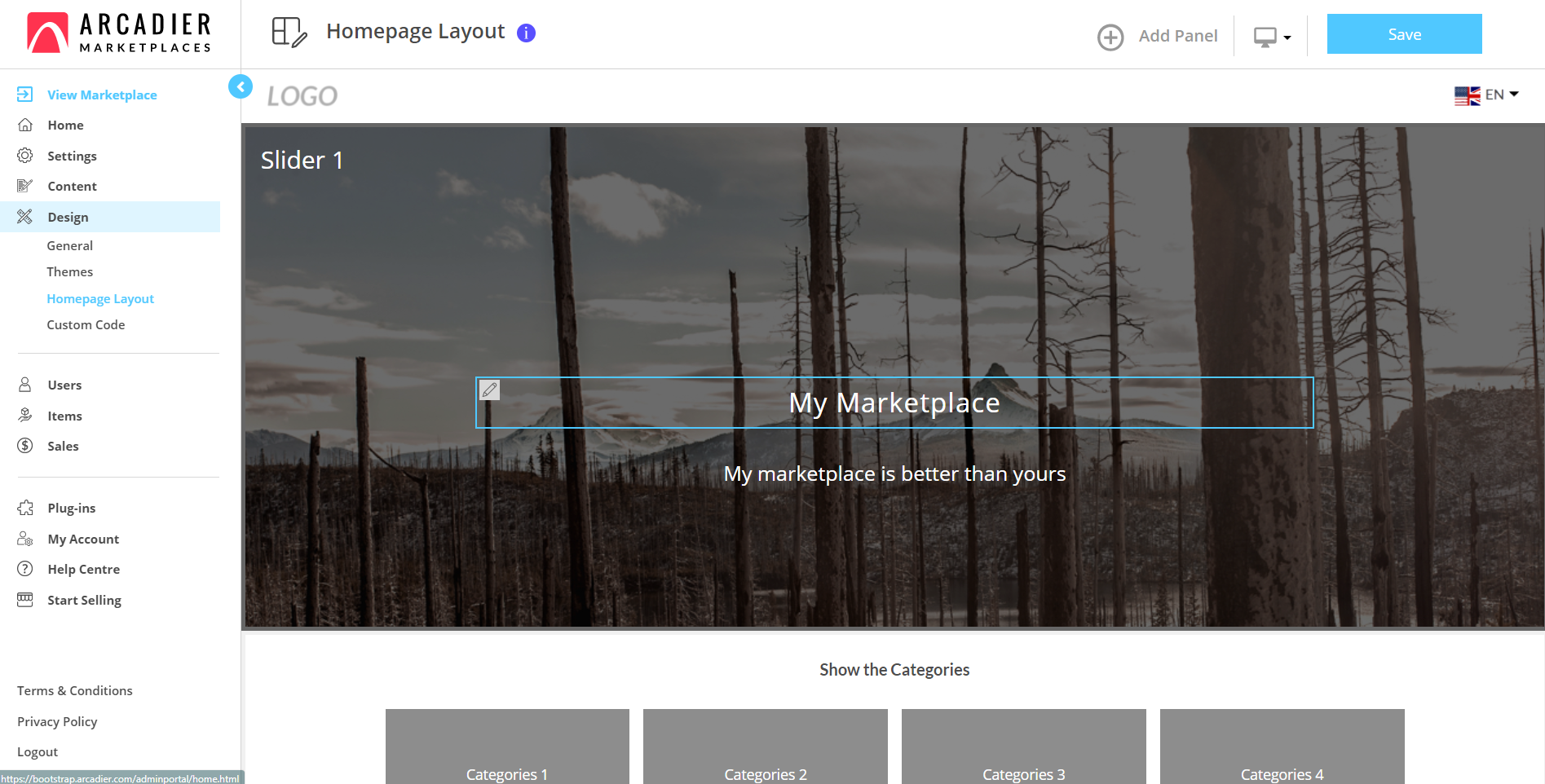Click the Sales dollar icon

tap(25, 446)
